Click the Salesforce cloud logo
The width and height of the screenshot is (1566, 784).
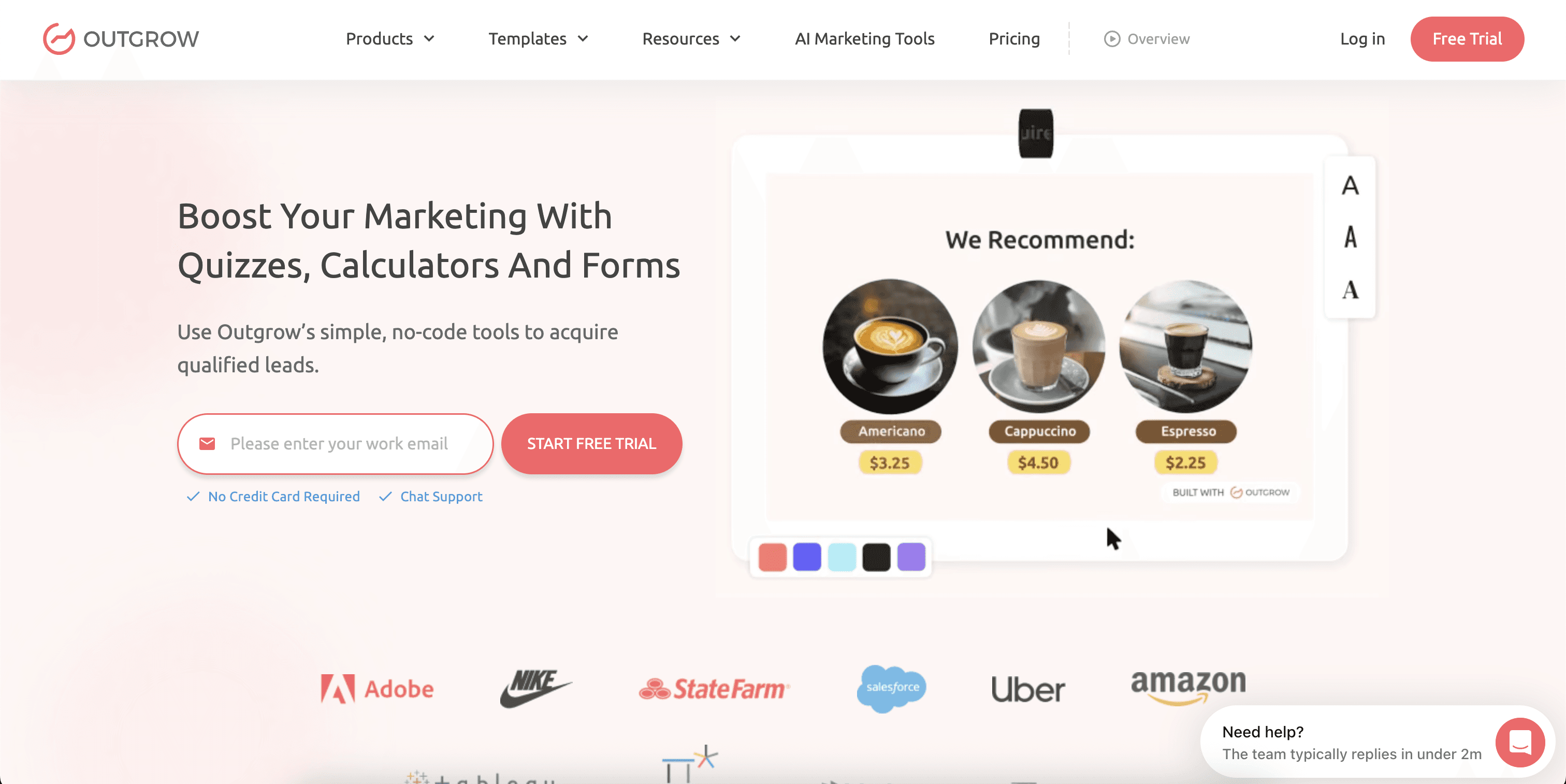coord(892,688)
